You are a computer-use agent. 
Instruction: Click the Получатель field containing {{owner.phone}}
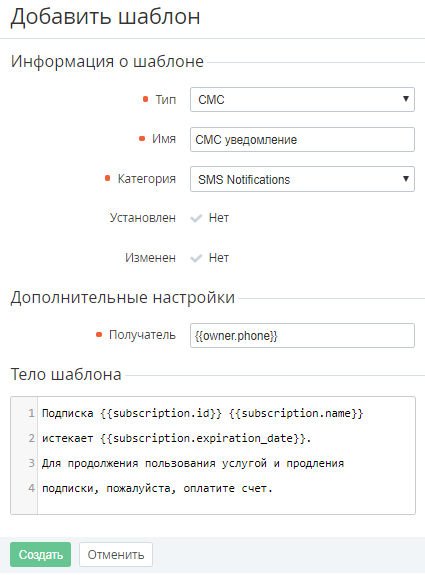pos(302,335)
